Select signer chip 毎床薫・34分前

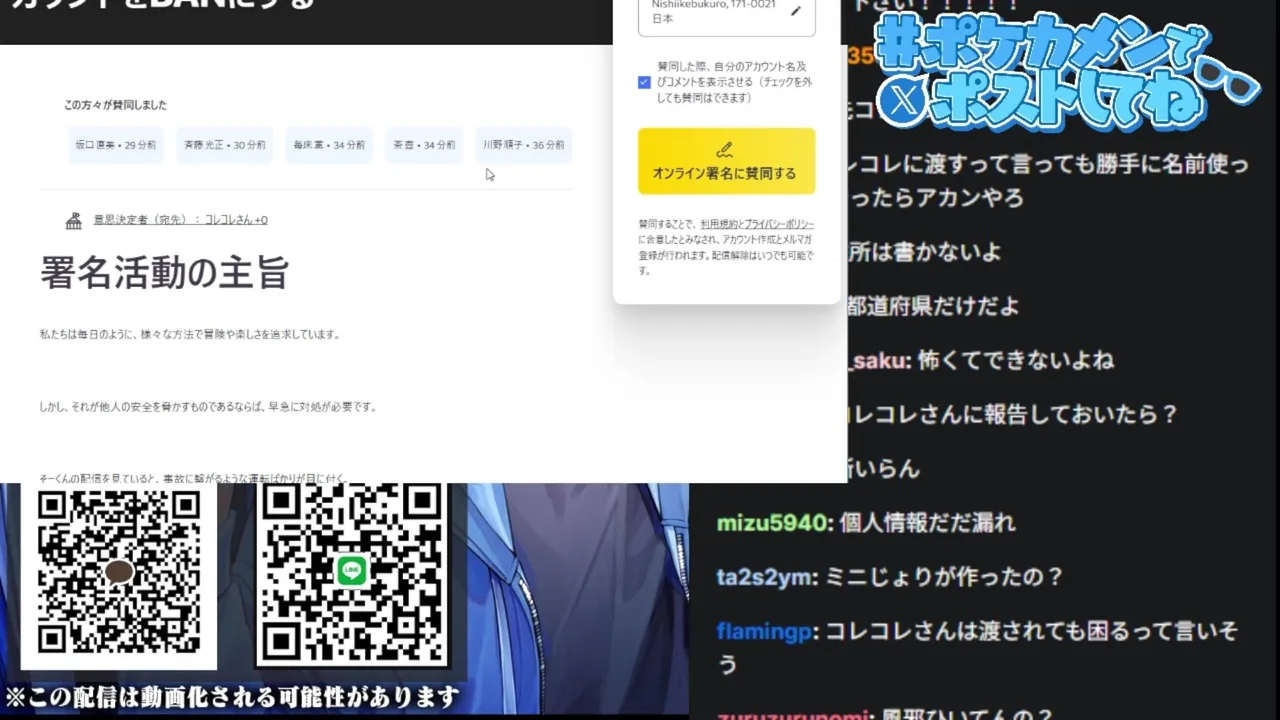pyautogui.click(x=329, y=145)
